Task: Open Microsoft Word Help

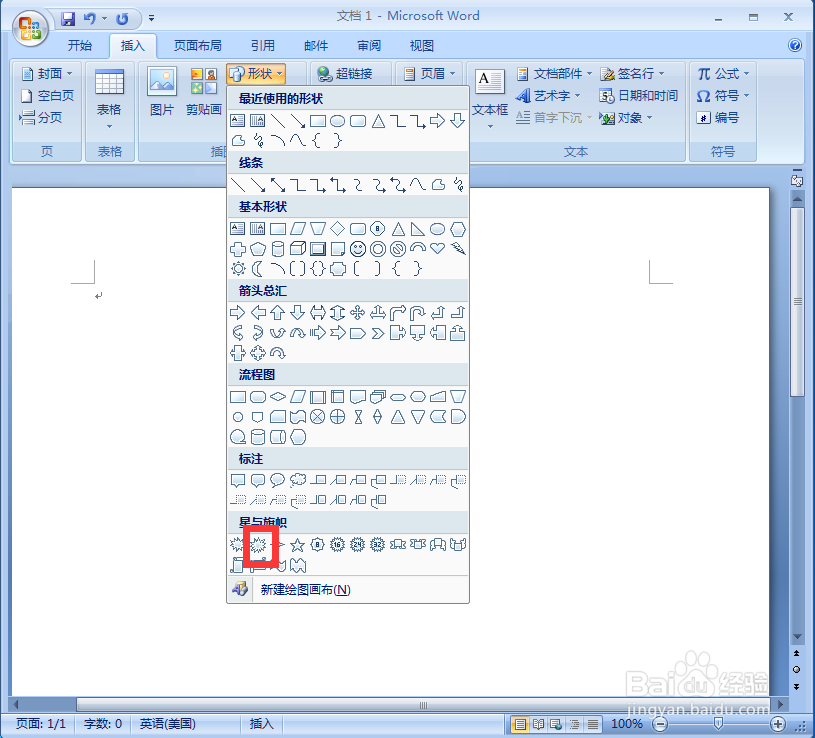Action: 794,45
